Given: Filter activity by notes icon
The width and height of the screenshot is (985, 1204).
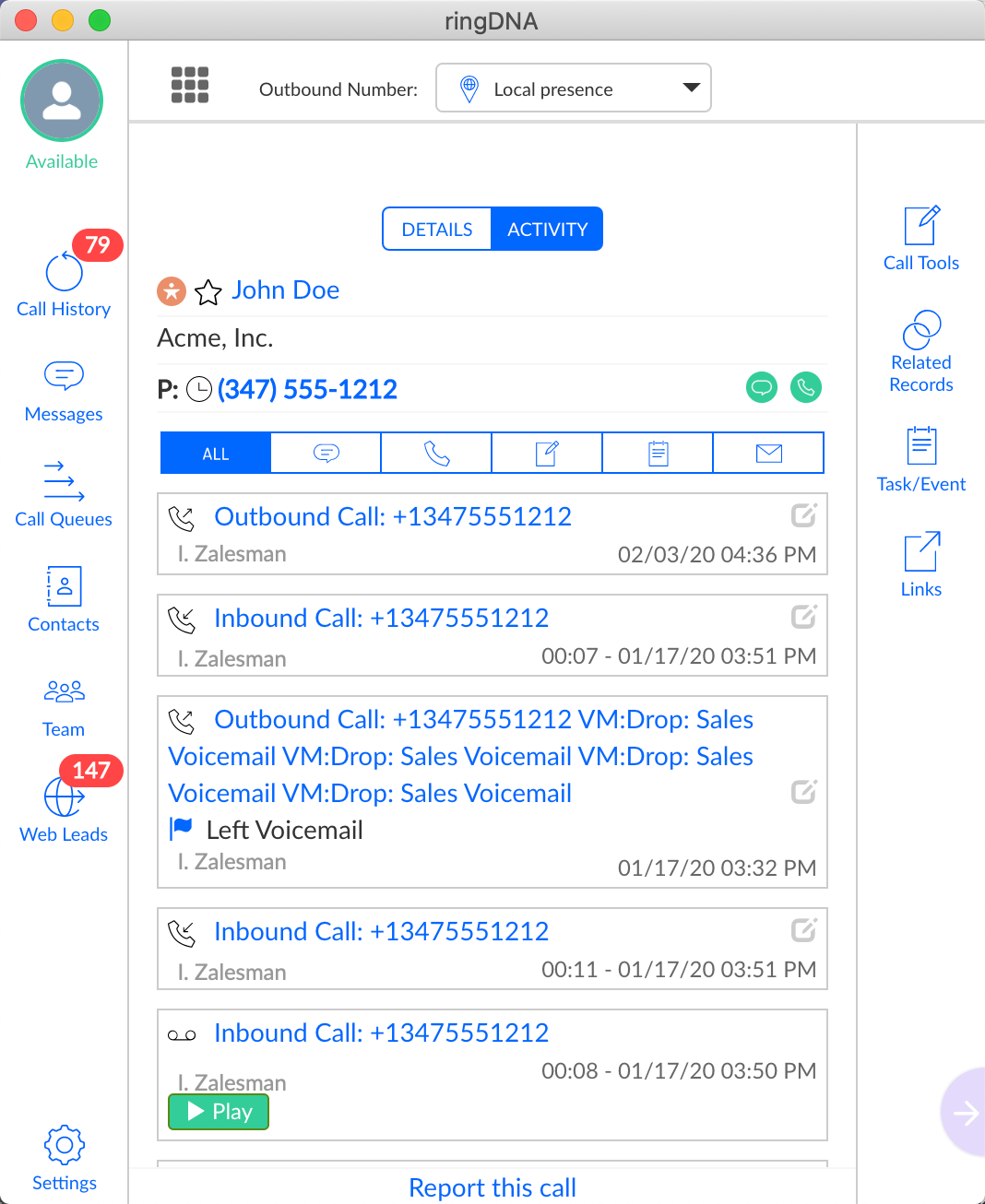Looking at the screenshot, I should point(548,453).
